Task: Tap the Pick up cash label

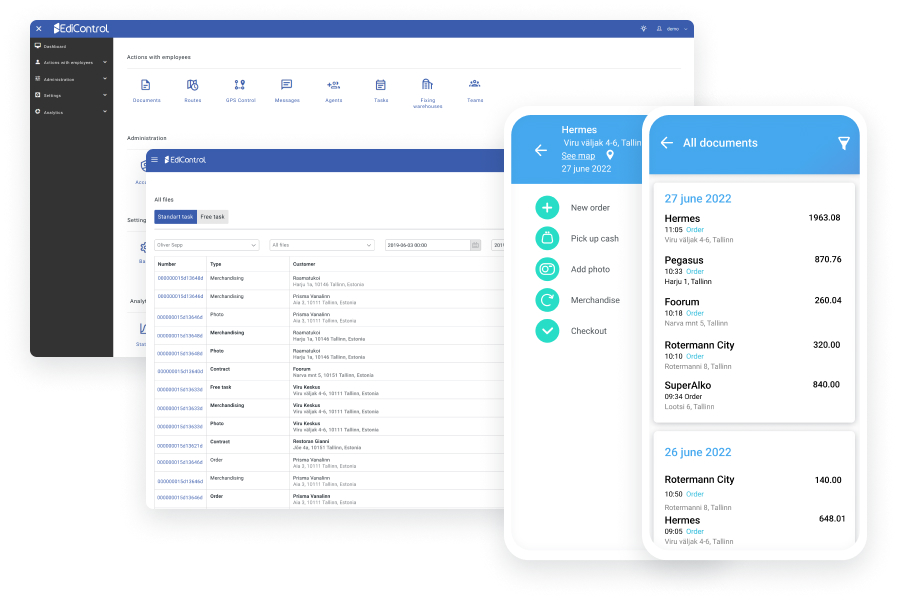Action: pyautogui.click(x=594, y=238)
